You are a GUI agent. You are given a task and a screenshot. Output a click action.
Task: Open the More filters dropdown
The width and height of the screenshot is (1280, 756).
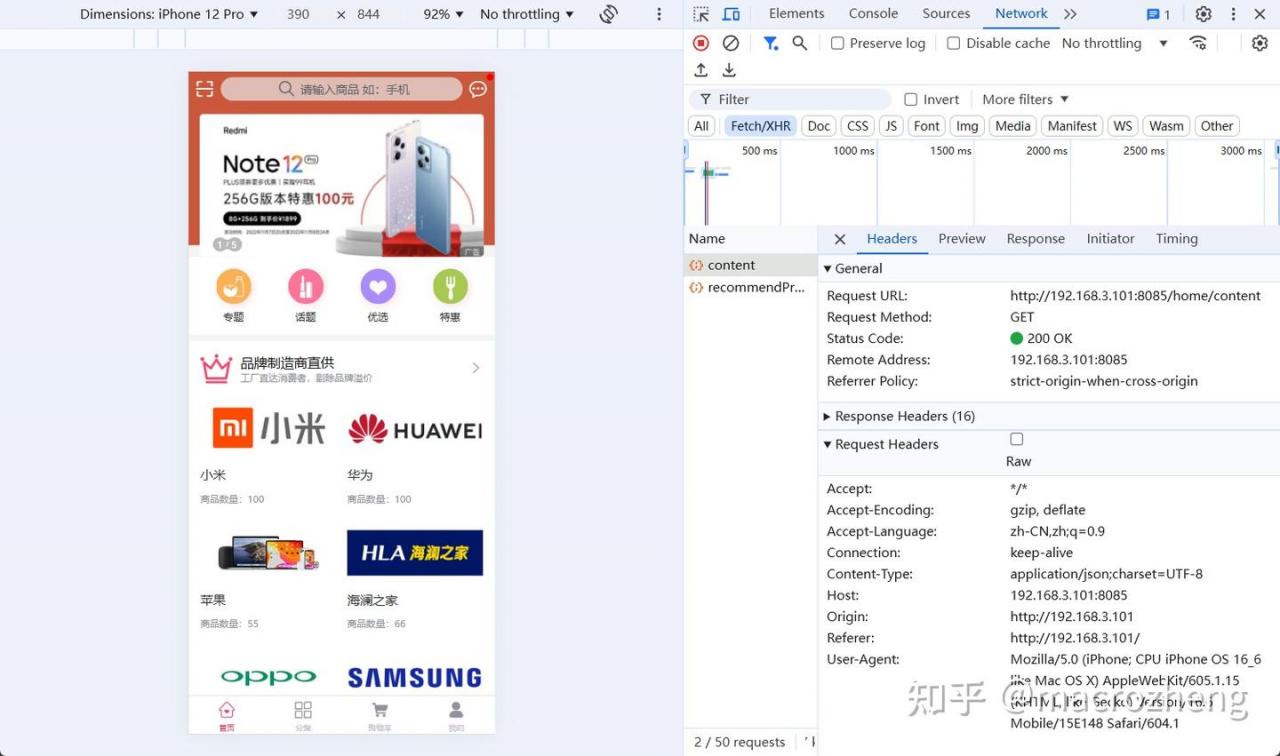pyautogui.click(x=1026, y=99)
